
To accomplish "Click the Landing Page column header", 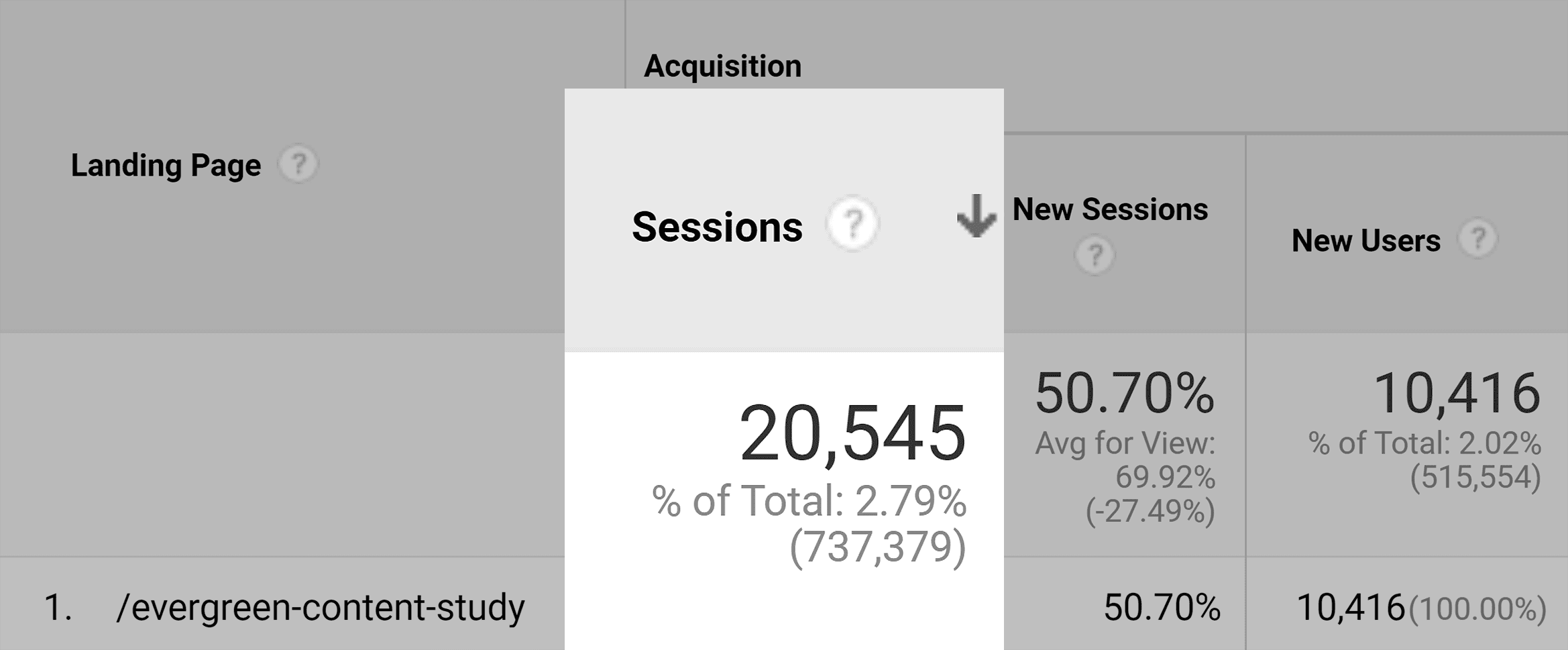I will click(x=165, y=163).
